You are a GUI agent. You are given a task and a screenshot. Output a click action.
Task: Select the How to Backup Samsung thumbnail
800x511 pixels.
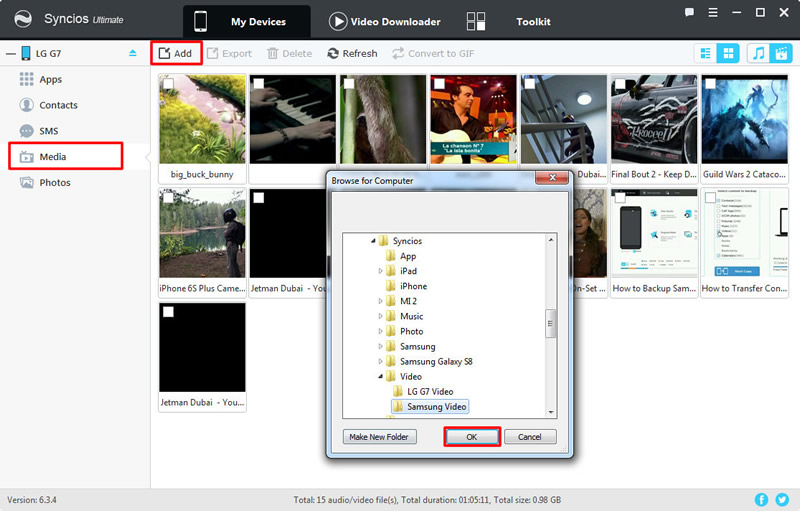(654, 233)
